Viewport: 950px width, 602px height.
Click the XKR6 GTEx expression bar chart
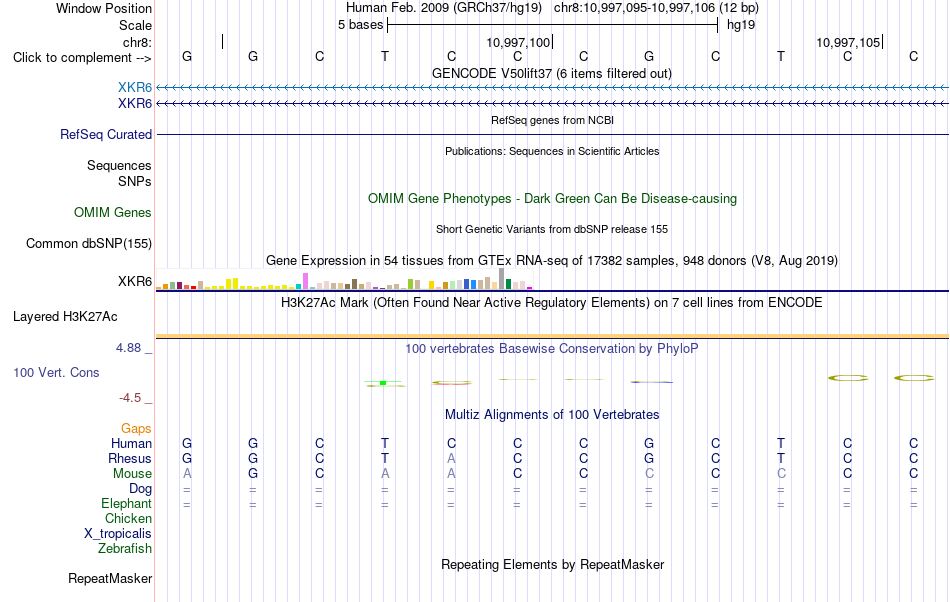pyautogui.click(x=344, y=279)
